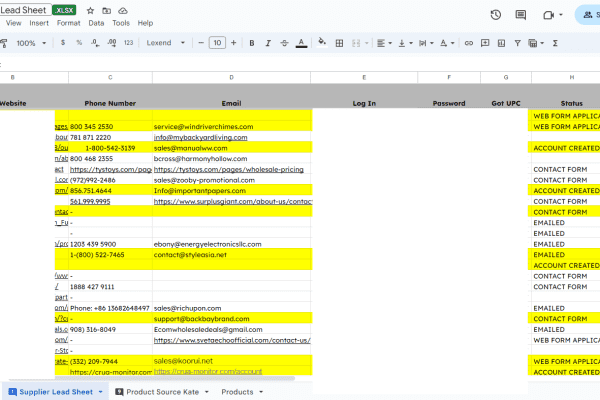Format as percent
This screenshot has height=400, width=600.
pos(79,43)
